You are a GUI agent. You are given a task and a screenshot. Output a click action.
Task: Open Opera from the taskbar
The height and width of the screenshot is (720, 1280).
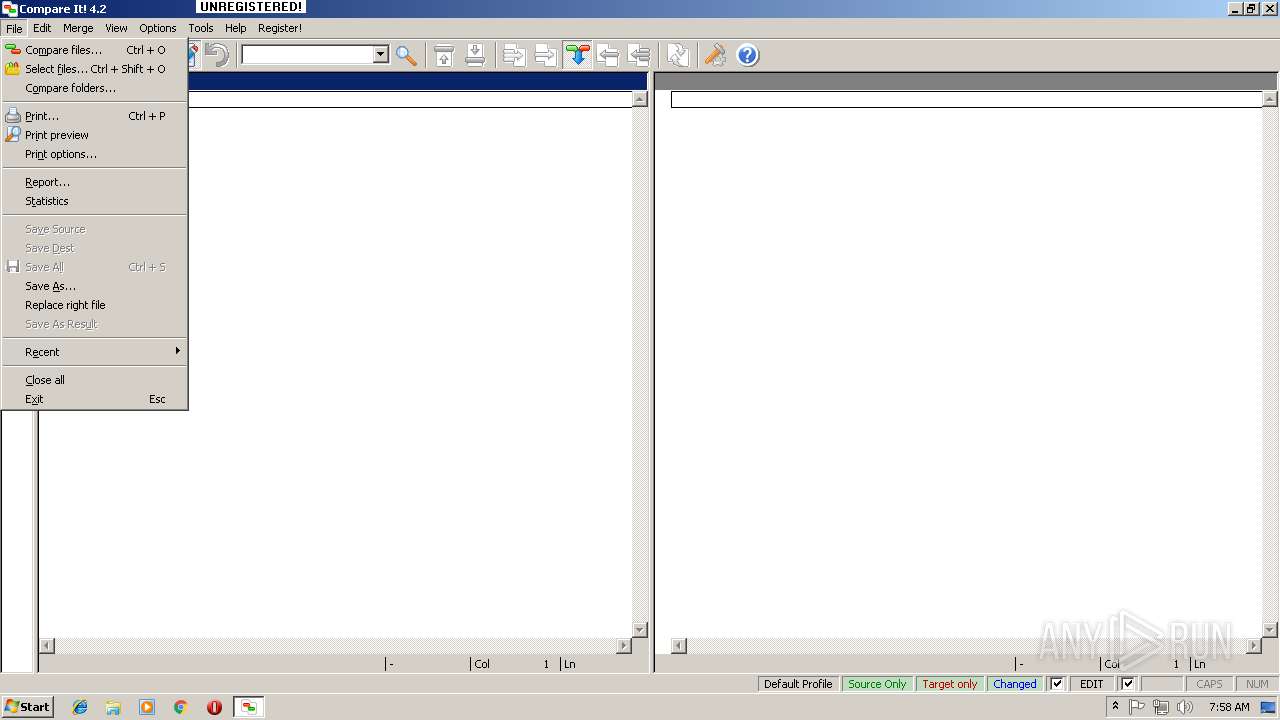point(214,707)
